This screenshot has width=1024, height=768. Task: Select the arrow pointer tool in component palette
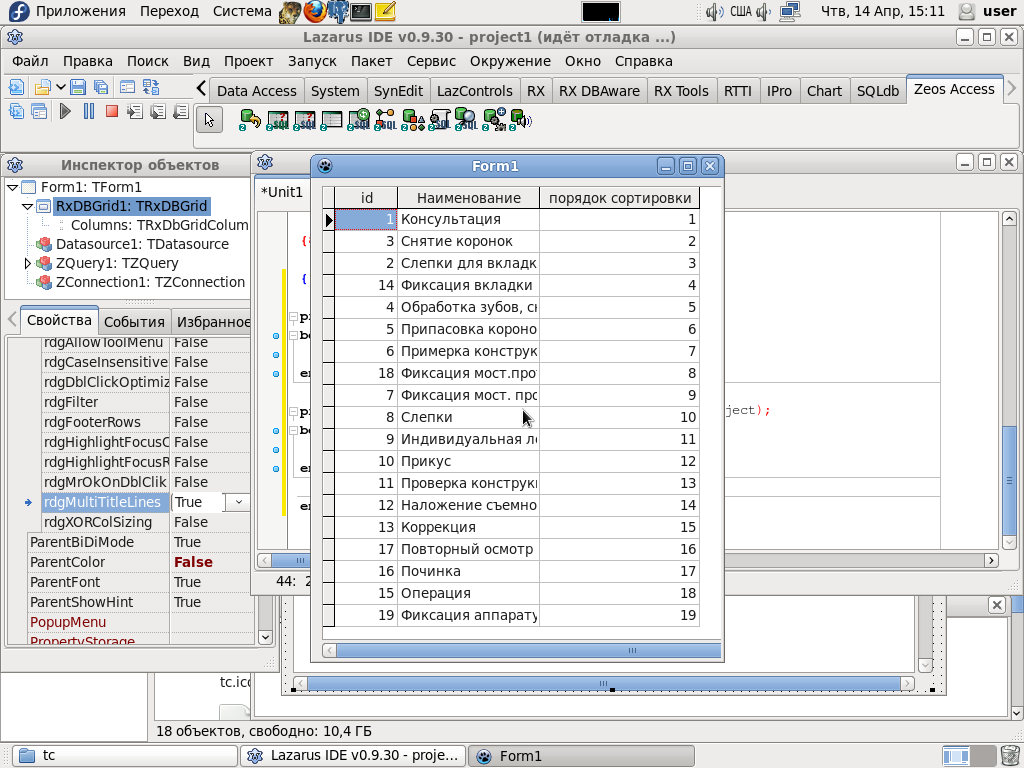coord(209,120)
